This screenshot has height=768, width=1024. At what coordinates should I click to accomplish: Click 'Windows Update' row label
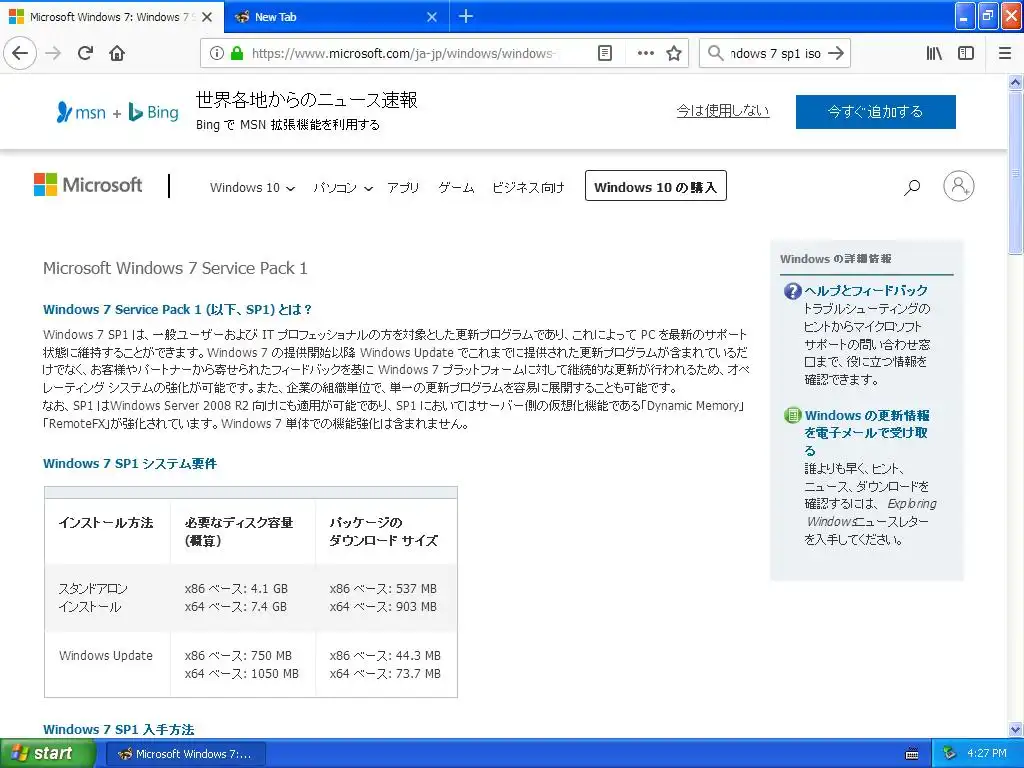106,656
